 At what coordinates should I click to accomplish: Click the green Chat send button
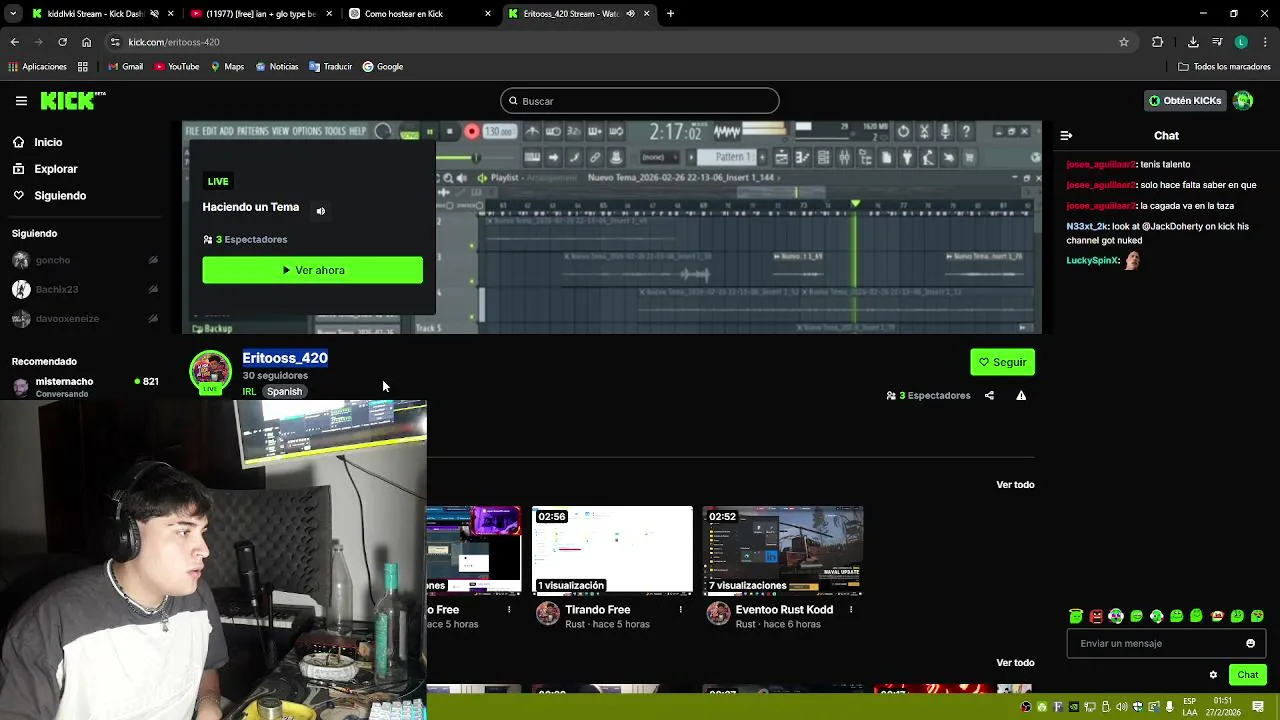point(1247,675)
